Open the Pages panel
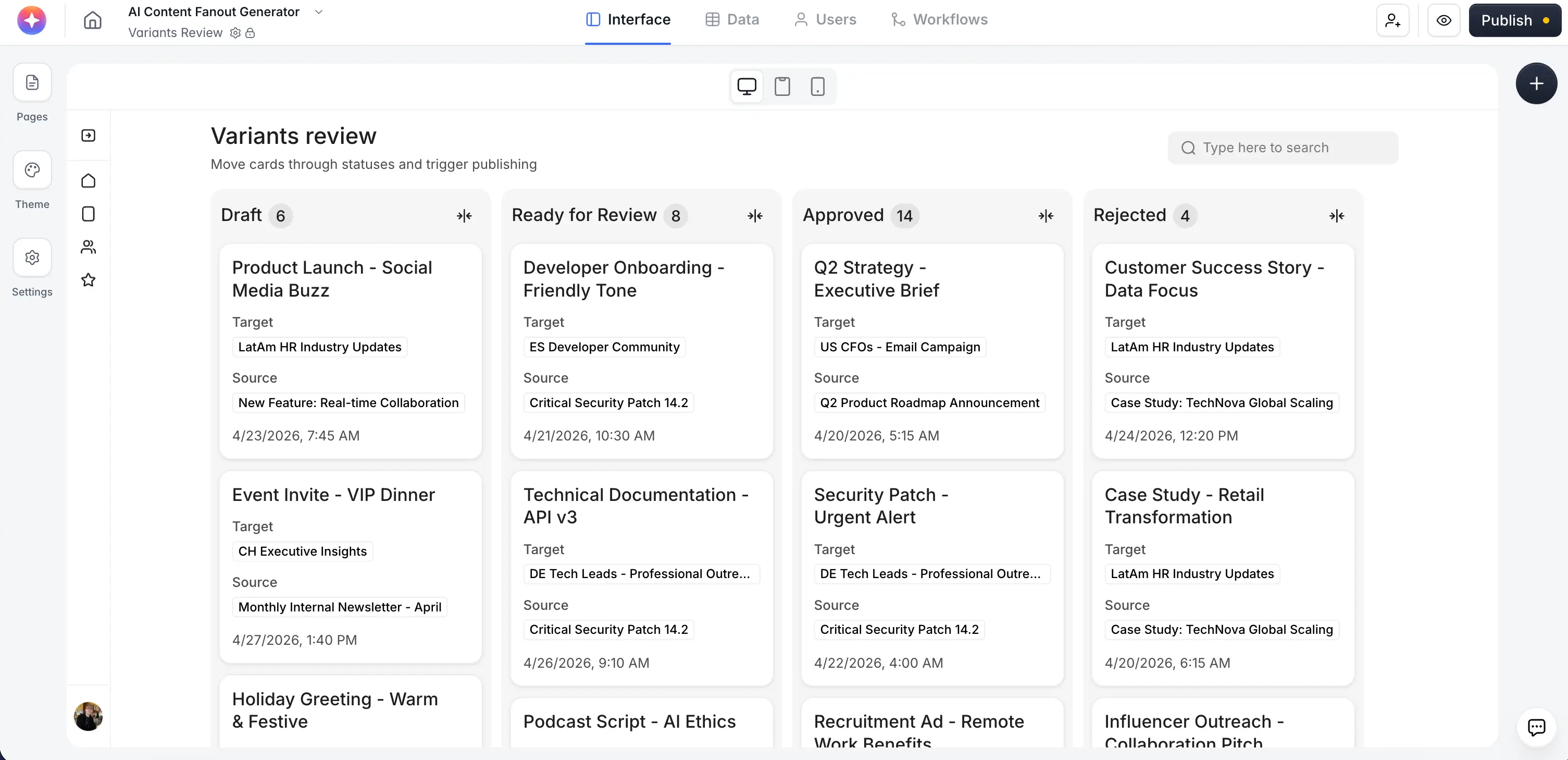Screen dimensions: 1568x760 pos(32,83)
